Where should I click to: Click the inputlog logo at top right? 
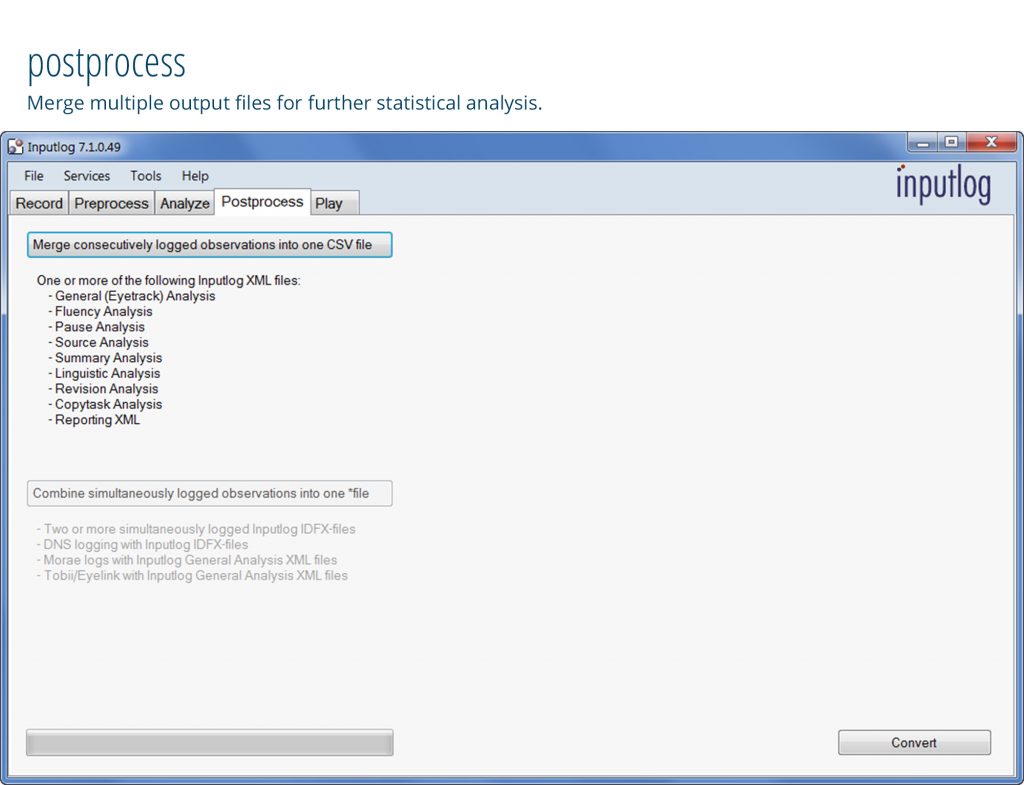(943, 185)
